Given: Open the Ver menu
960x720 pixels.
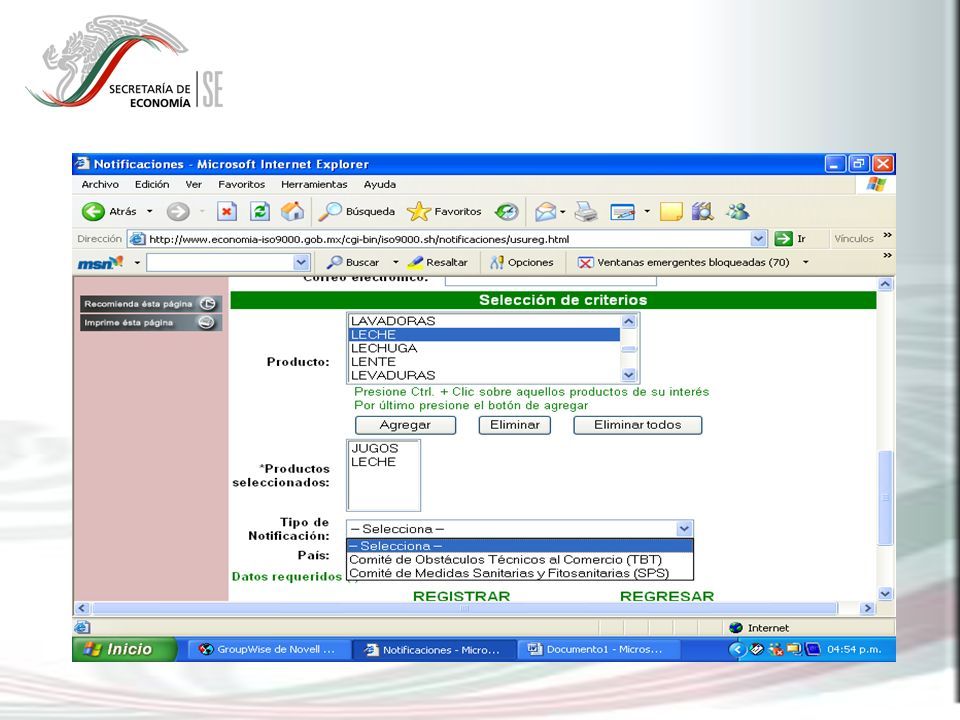Looking at the screenshot, I should pos(193,184).
